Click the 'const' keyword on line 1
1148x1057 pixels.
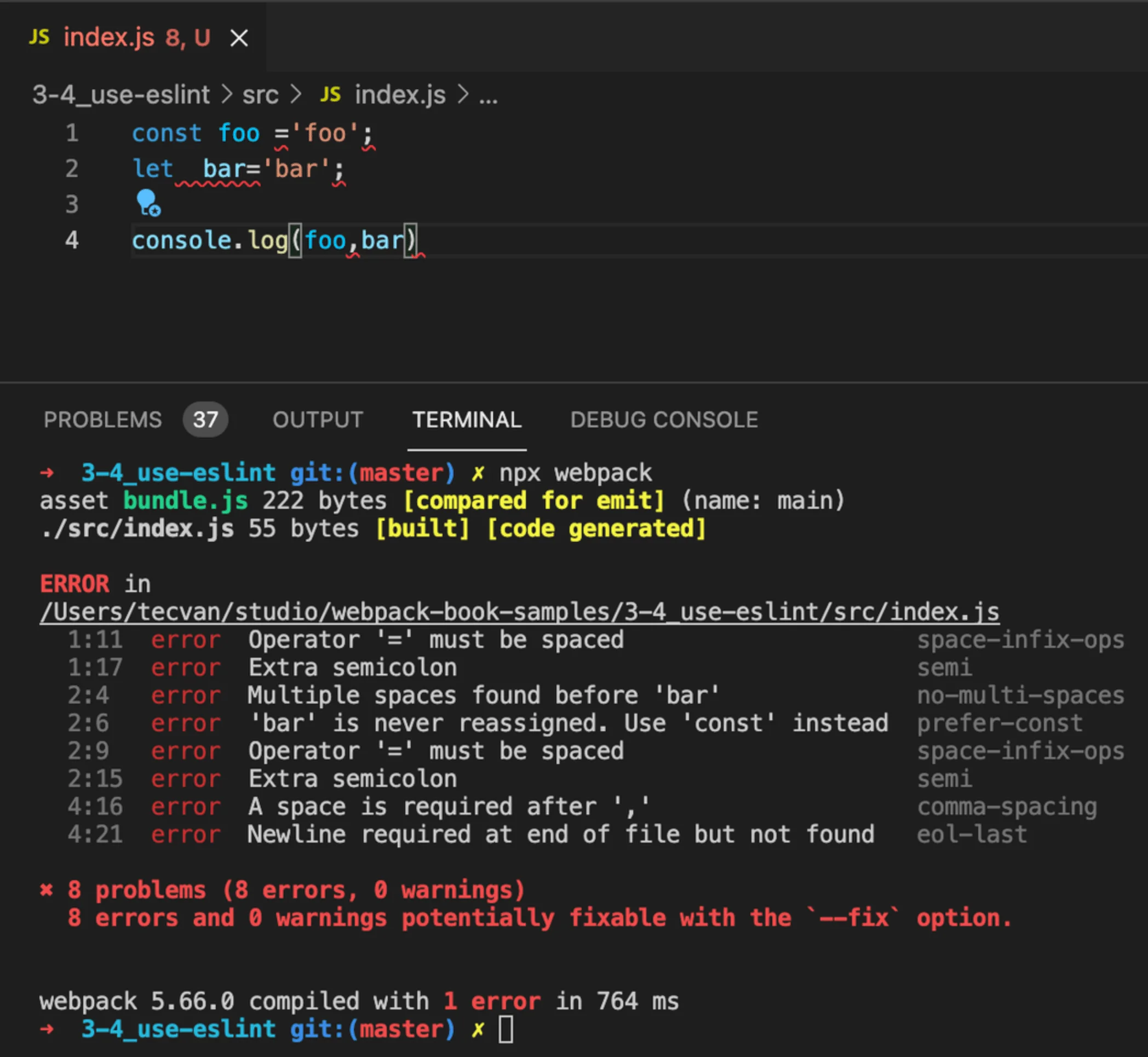coord(167,133)
